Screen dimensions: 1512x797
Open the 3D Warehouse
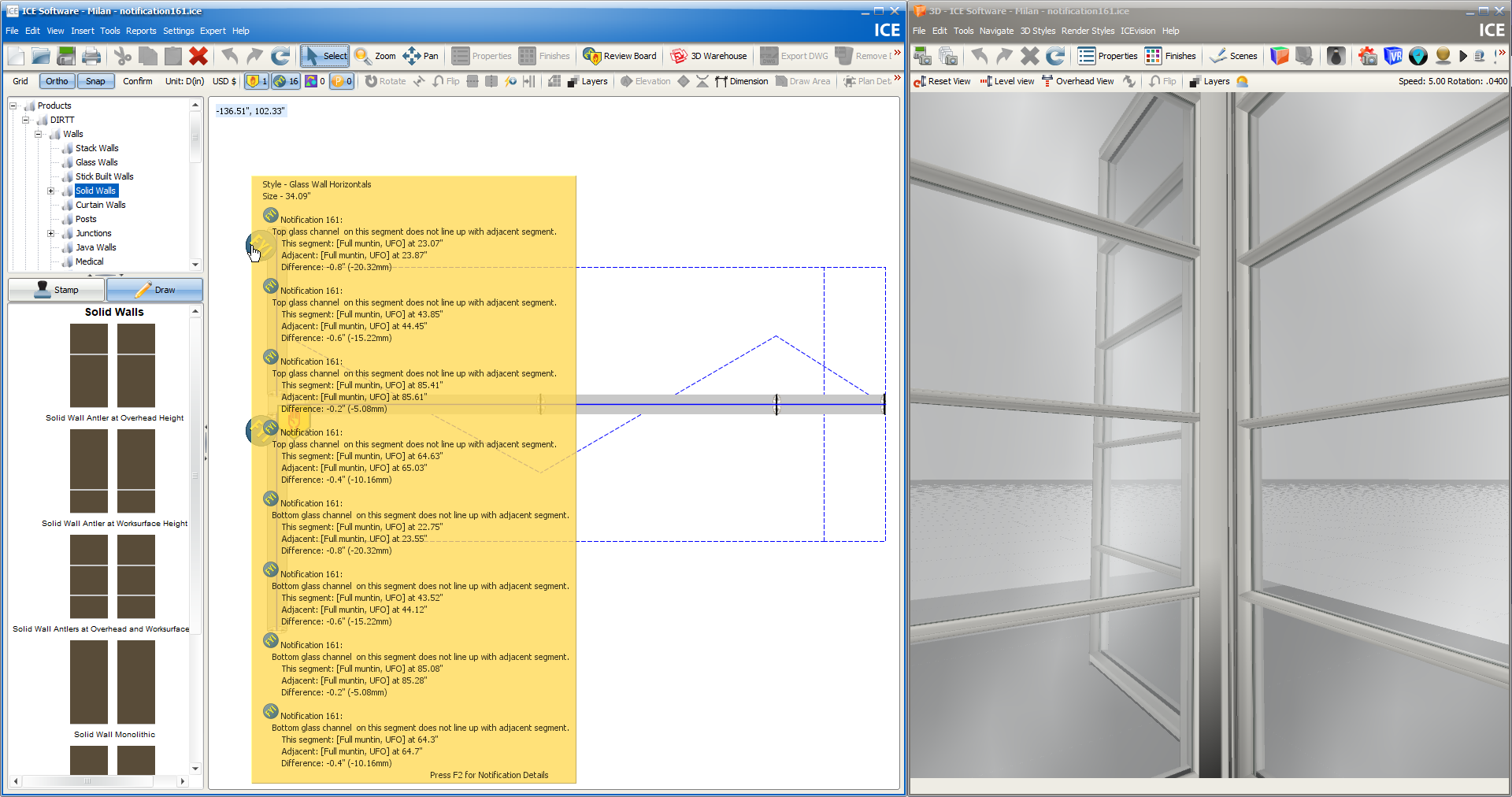tap(709, 56)
